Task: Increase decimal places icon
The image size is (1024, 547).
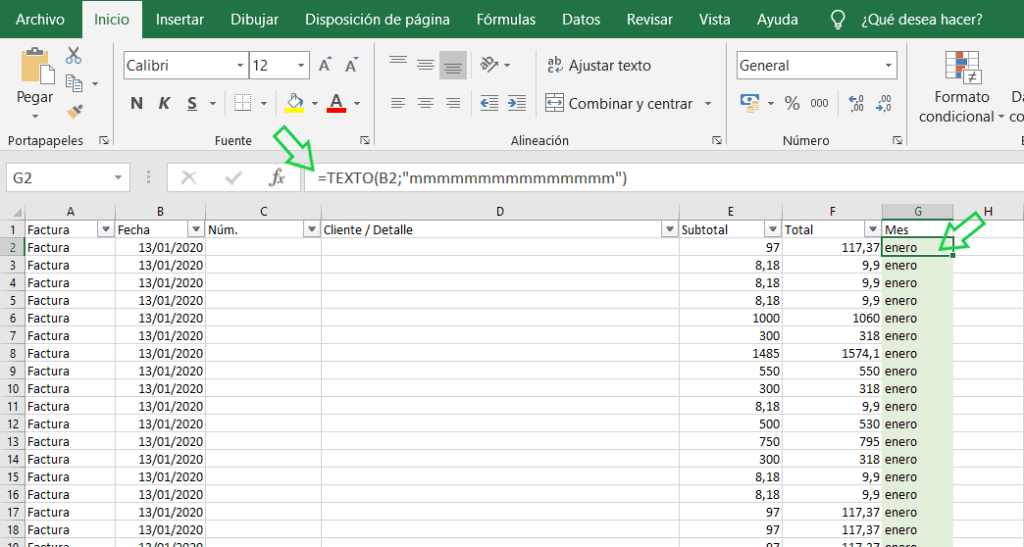Action: (x=856, y=103)
